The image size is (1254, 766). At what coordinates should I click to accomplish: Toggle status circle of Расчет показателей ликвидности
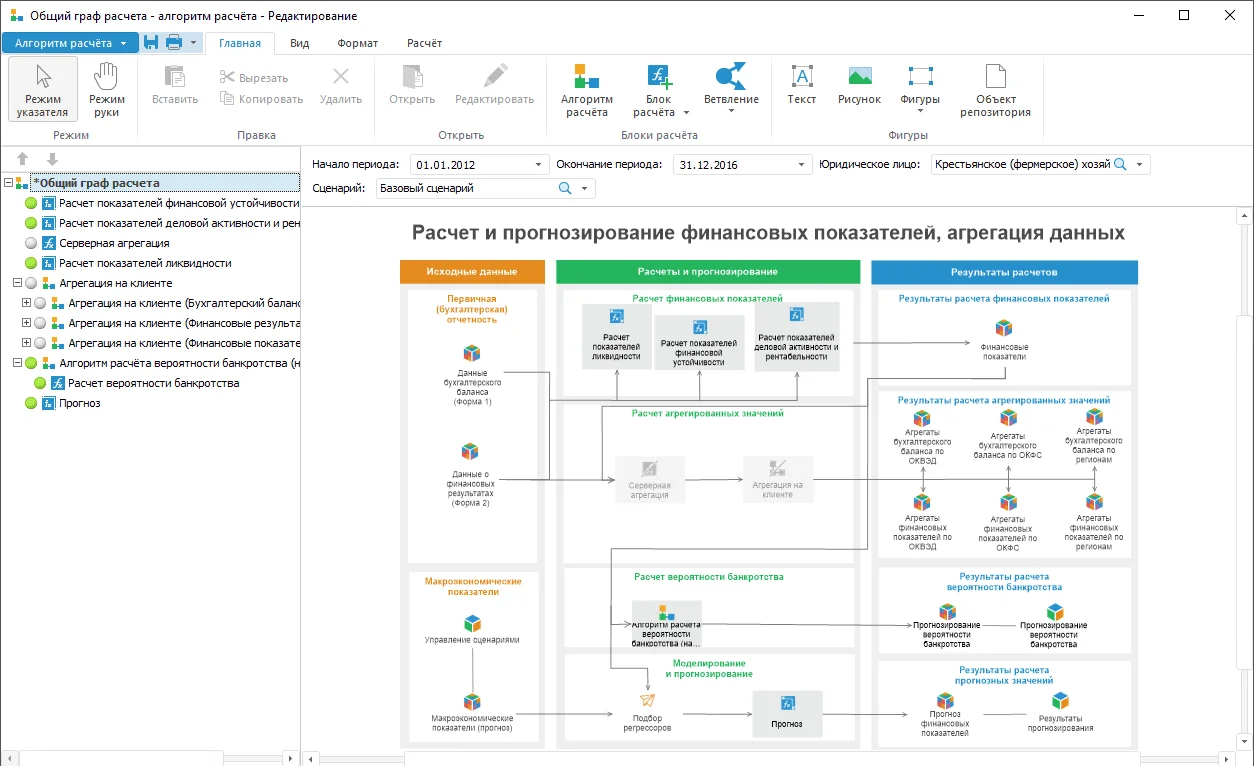[x=31, y=263]
